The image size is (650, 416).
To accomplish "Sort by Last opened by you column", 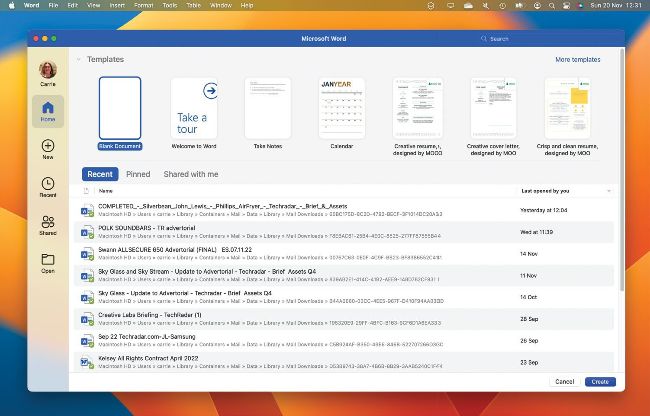I will pyautogui.click(x=545, y=190).
